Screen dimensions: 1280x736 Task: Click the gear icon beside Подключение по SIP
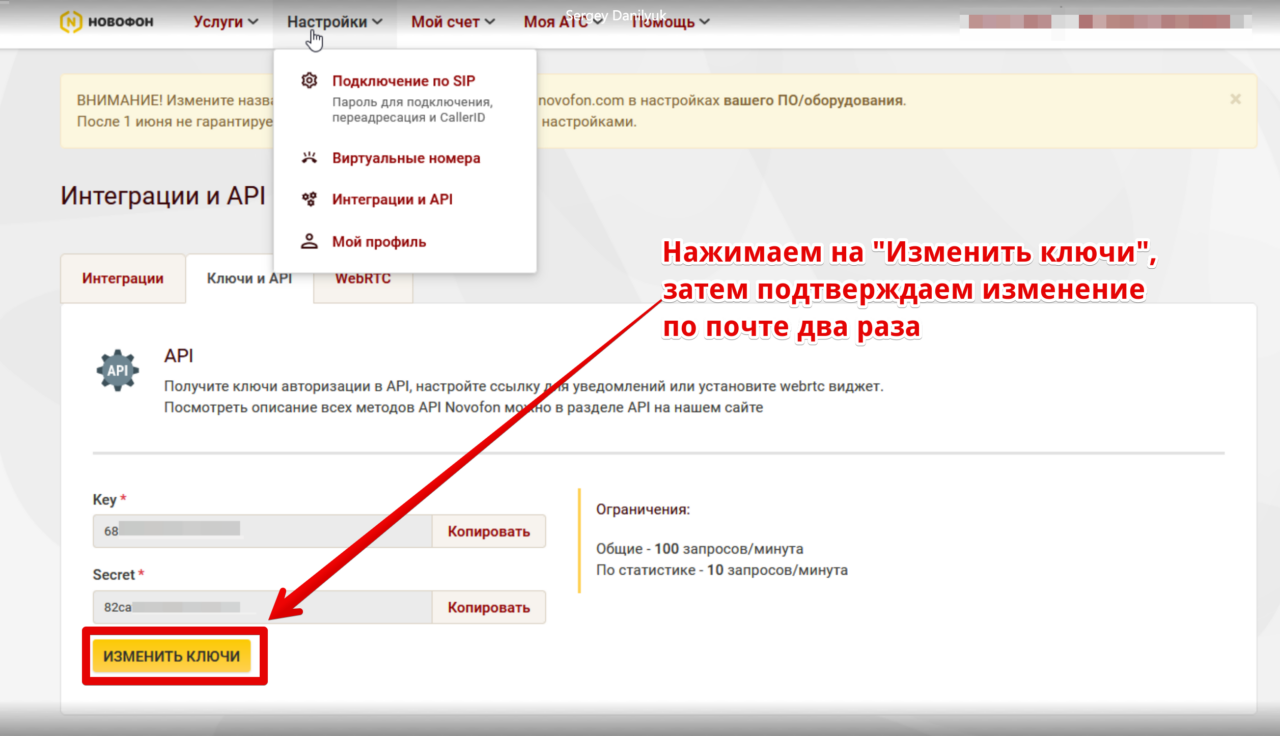click(x=310, y=81)
